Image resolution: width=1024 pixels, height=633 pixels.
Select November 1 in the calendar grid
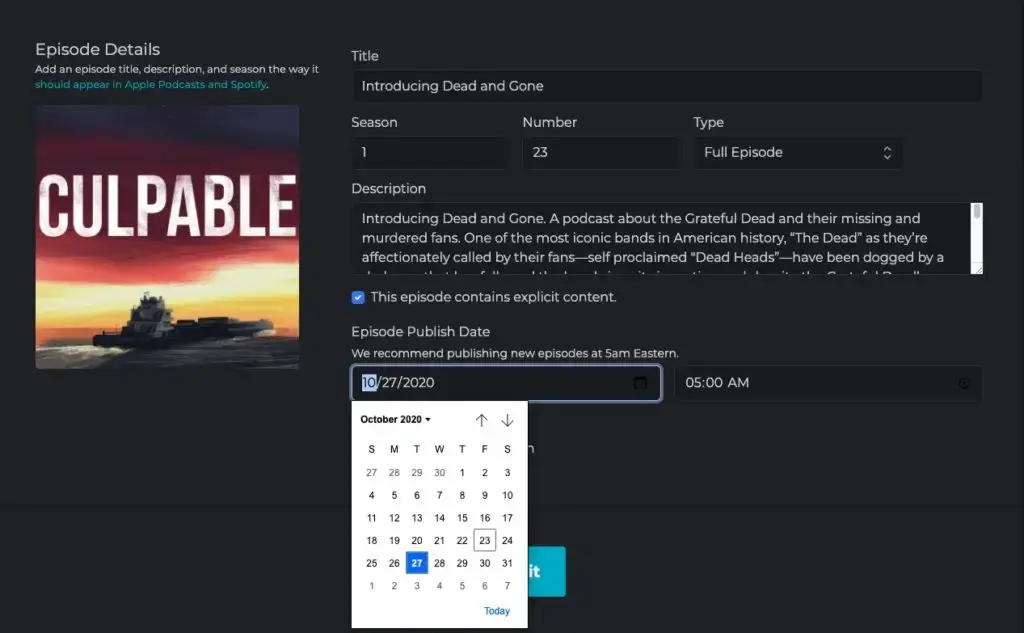click(371, 584)
